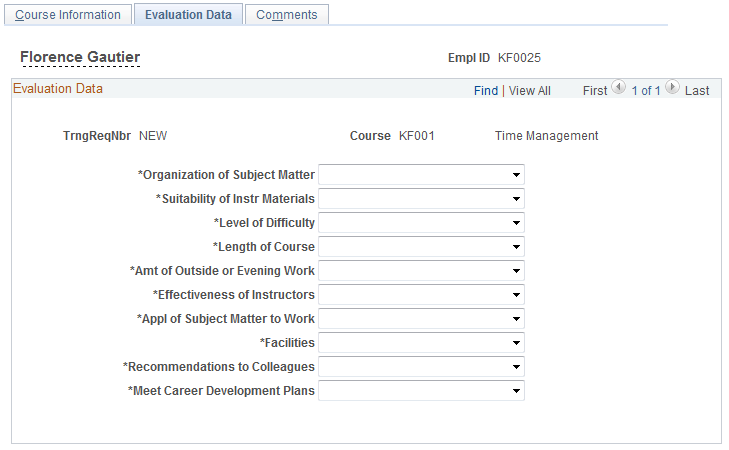
Task: Go to the next row using the arrow icon
Action: (672, 87)
